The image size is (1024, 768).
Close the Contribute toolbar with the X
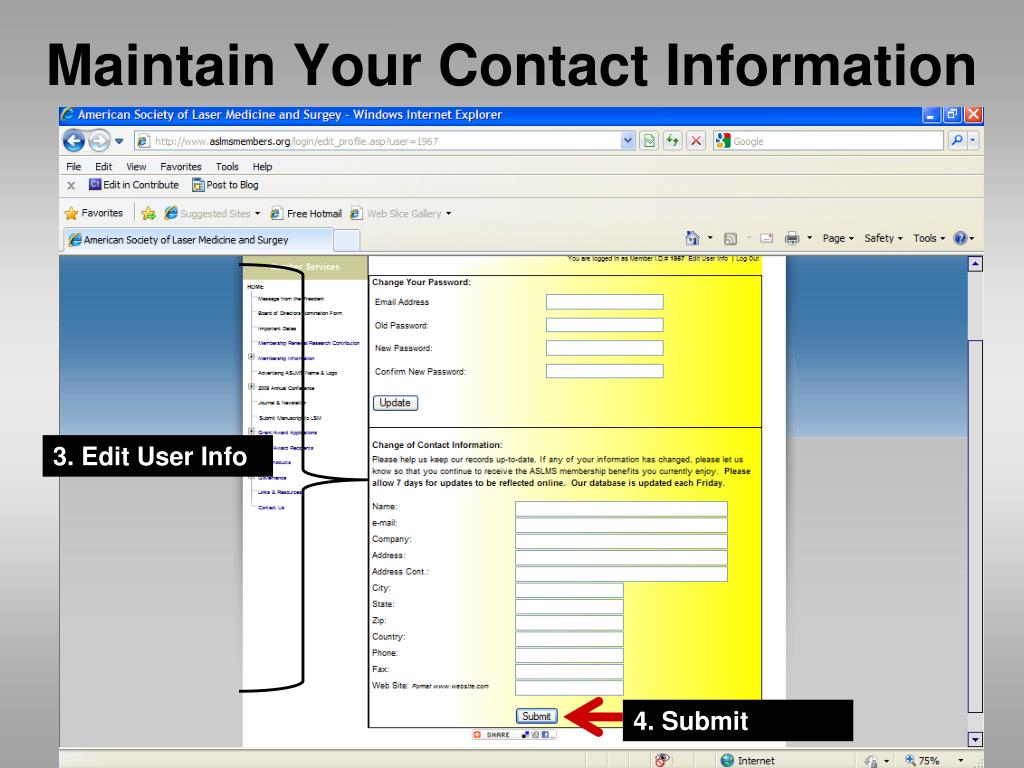tap(71, 185)
